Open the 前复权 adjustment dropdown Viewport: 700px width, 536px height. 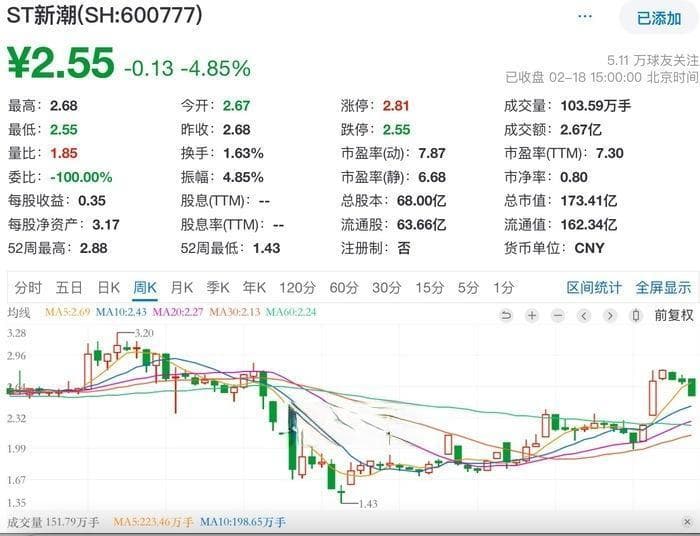click(x=674, y=316)
